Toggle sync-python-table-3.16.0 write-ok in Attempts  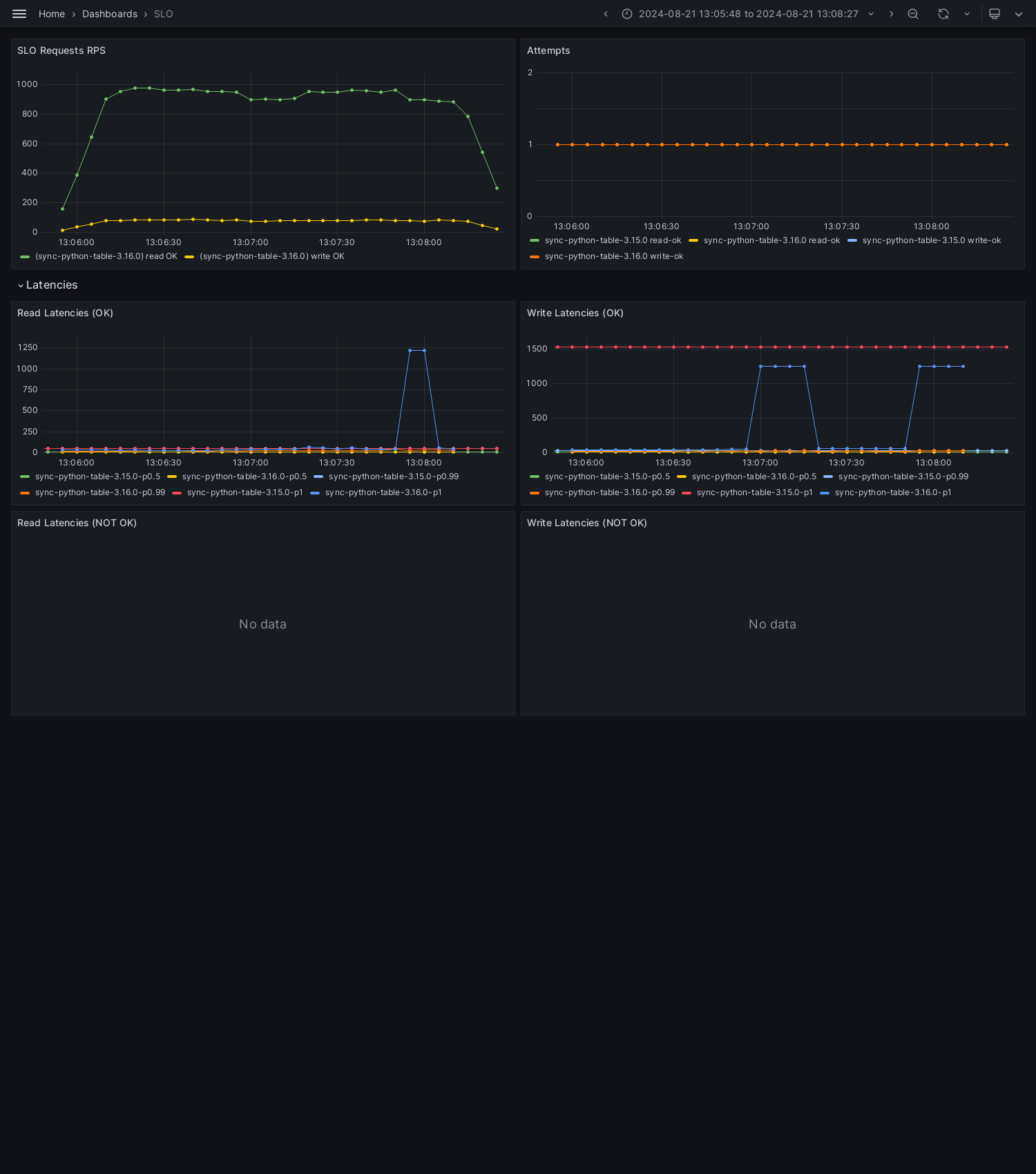[614, 256]
